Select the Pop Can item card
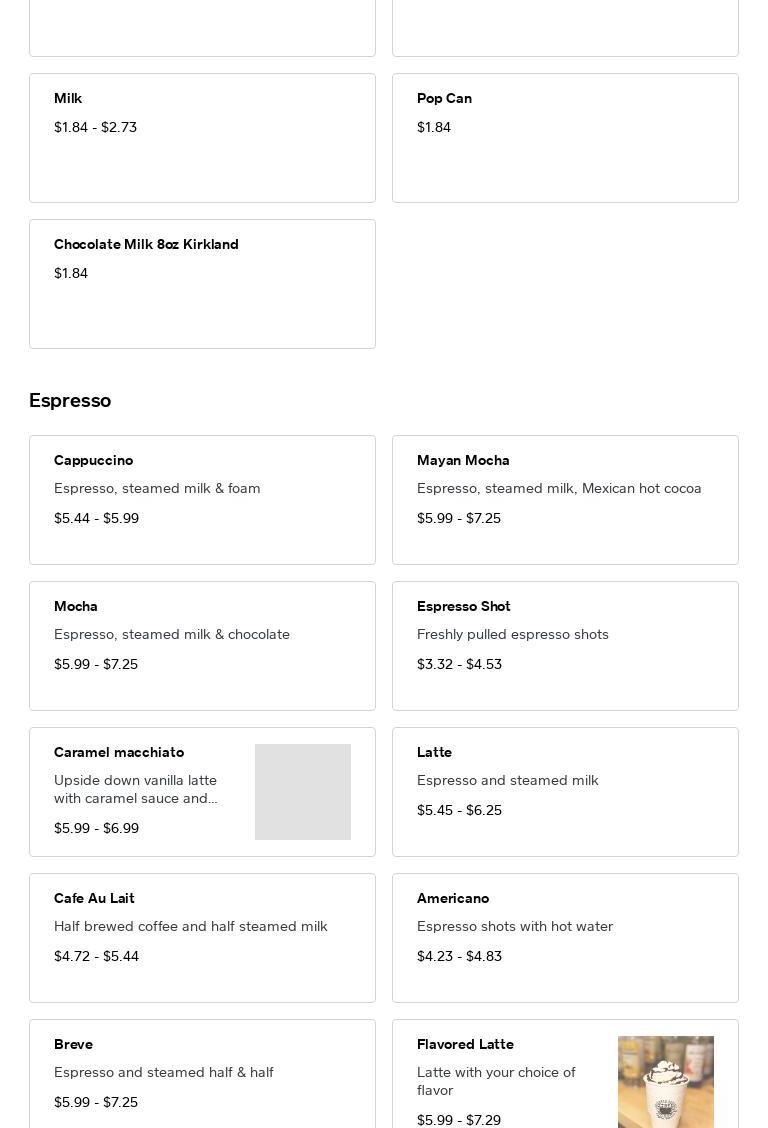Viewport: 768px width, 1128px height. point(565,138)
